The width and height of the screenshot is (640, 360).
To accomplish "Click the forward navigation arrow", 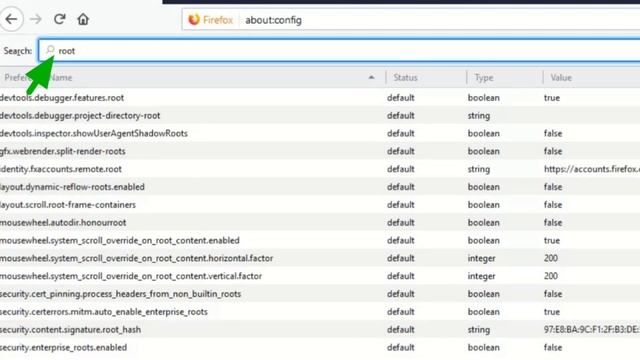I will click(x=36, y=19).
